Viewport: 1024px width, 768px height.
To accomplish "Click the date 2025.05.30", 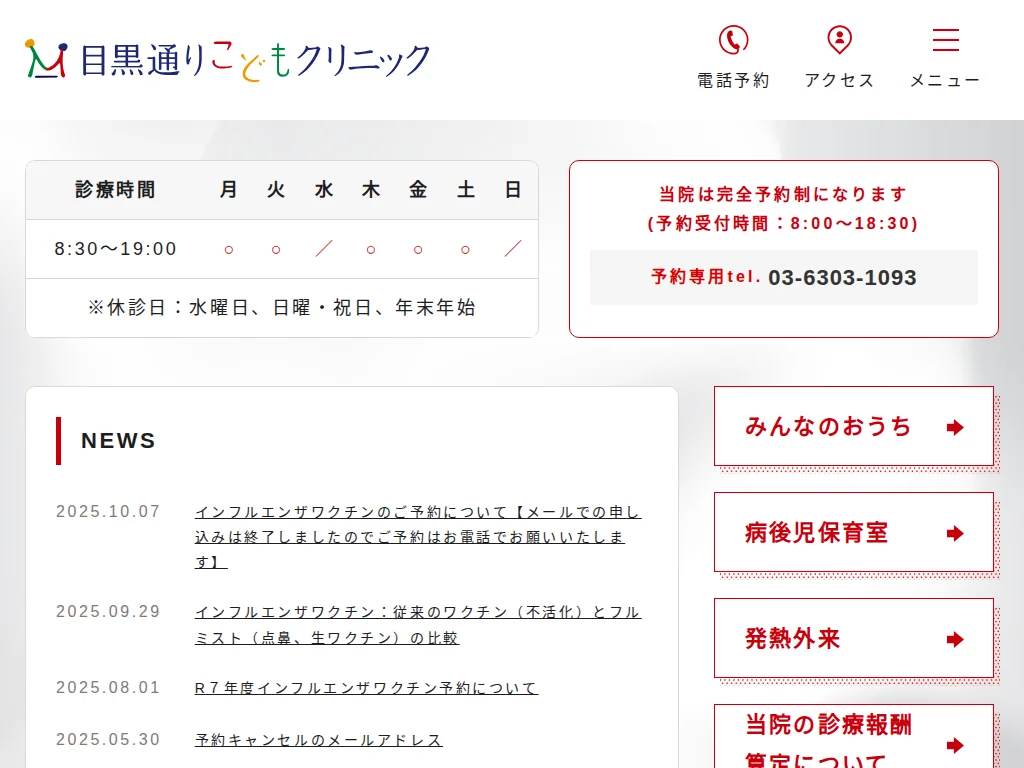I will pos(108,739).
